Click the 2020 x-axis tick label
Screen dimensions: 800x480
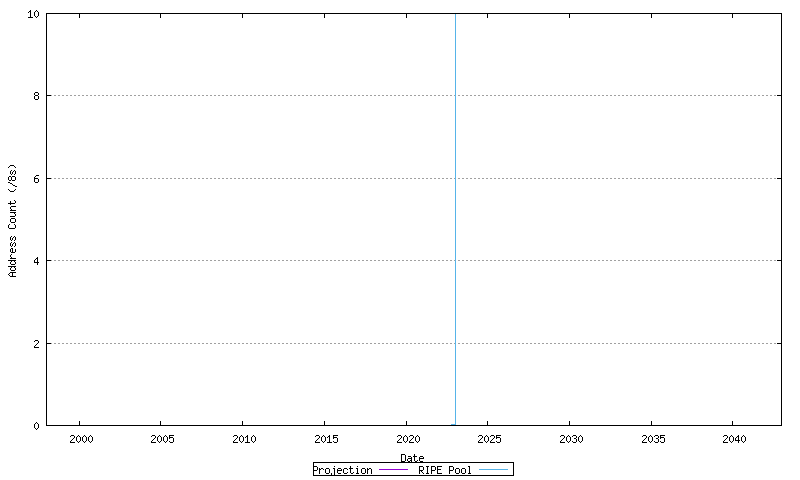pos(407,439)
